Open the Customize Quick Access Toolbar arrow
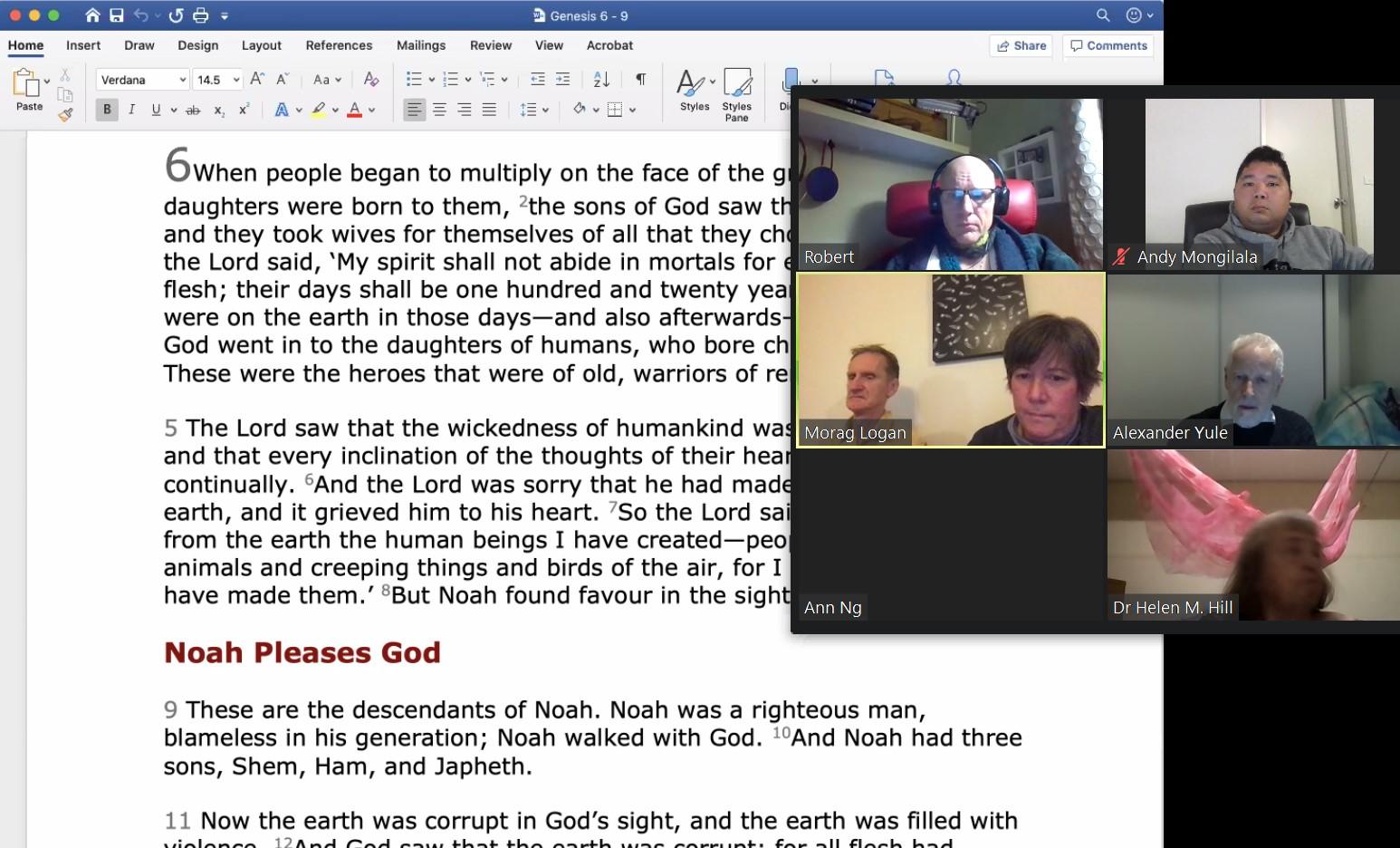 click(225, 16)
